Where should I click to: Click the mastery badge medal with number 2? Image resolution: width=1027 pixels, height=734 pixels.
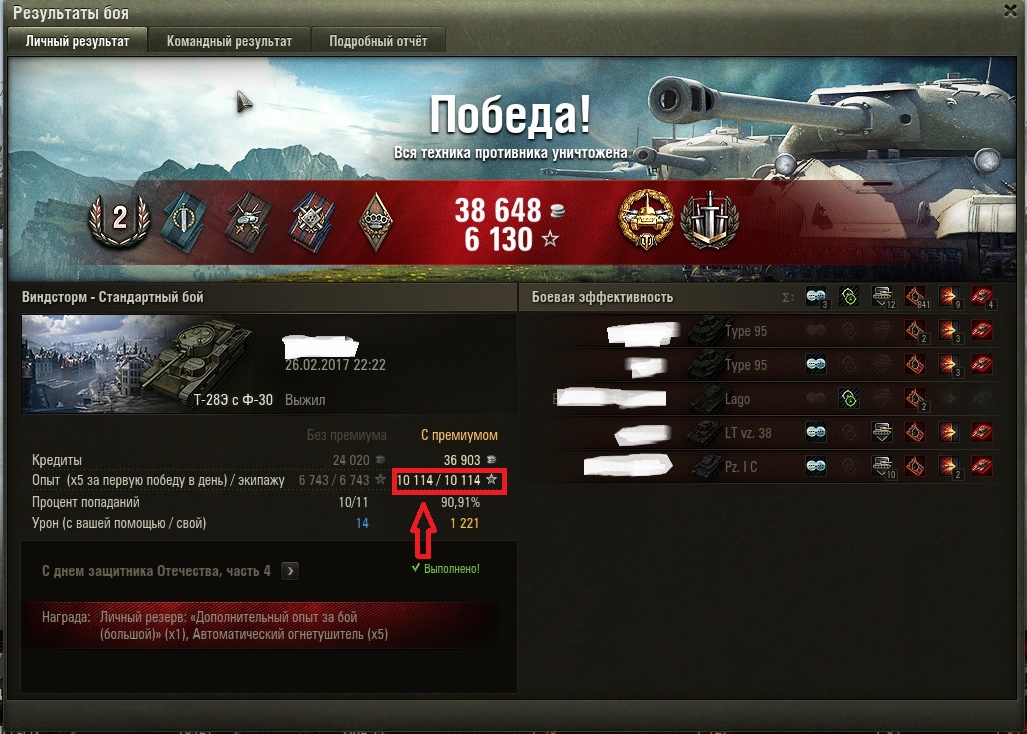[x=119, y=219]
